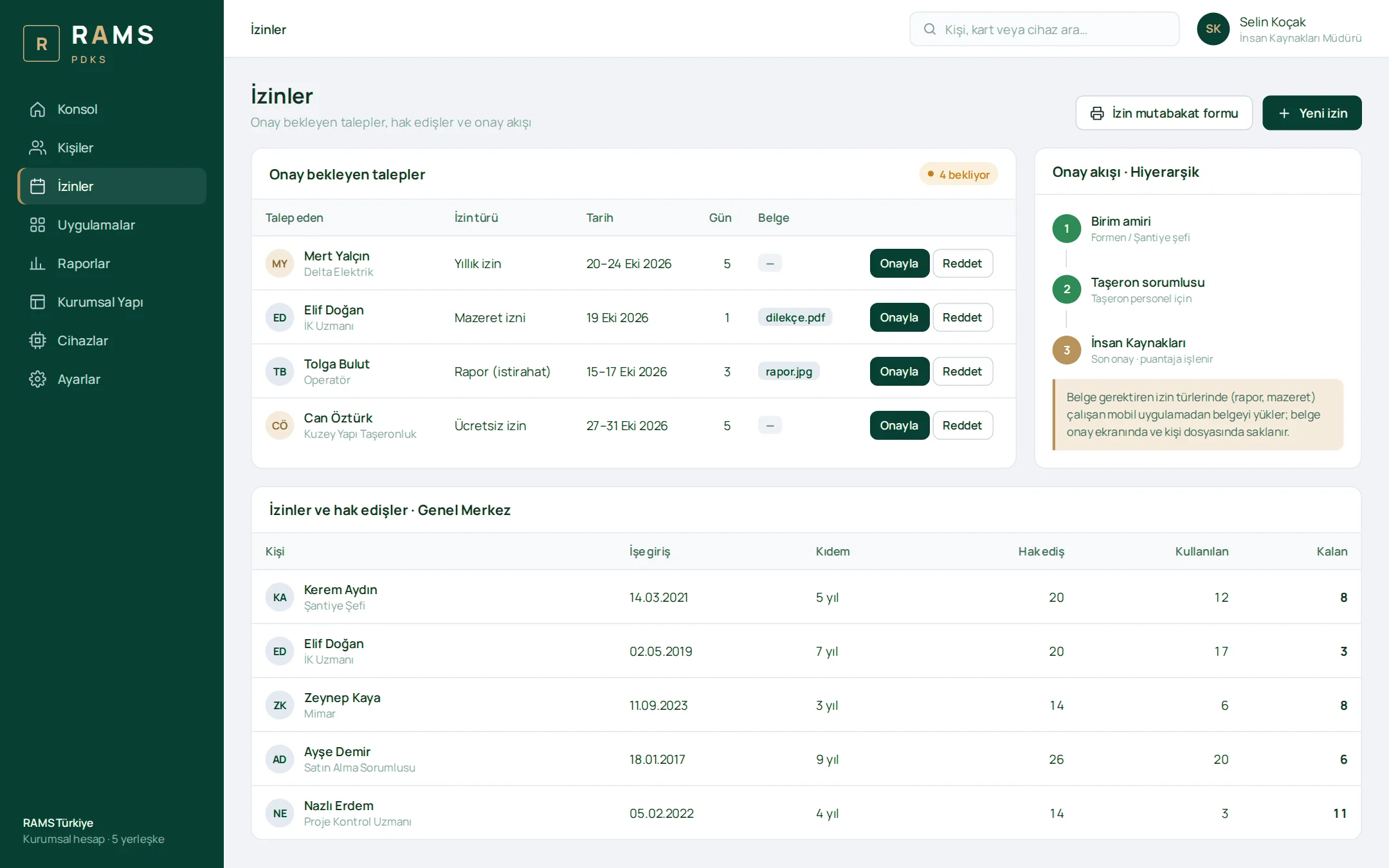This screenshot has width=1389, height=868.
Task: Click Selin Koçak profile name
Action: (x=1273, y=22)
